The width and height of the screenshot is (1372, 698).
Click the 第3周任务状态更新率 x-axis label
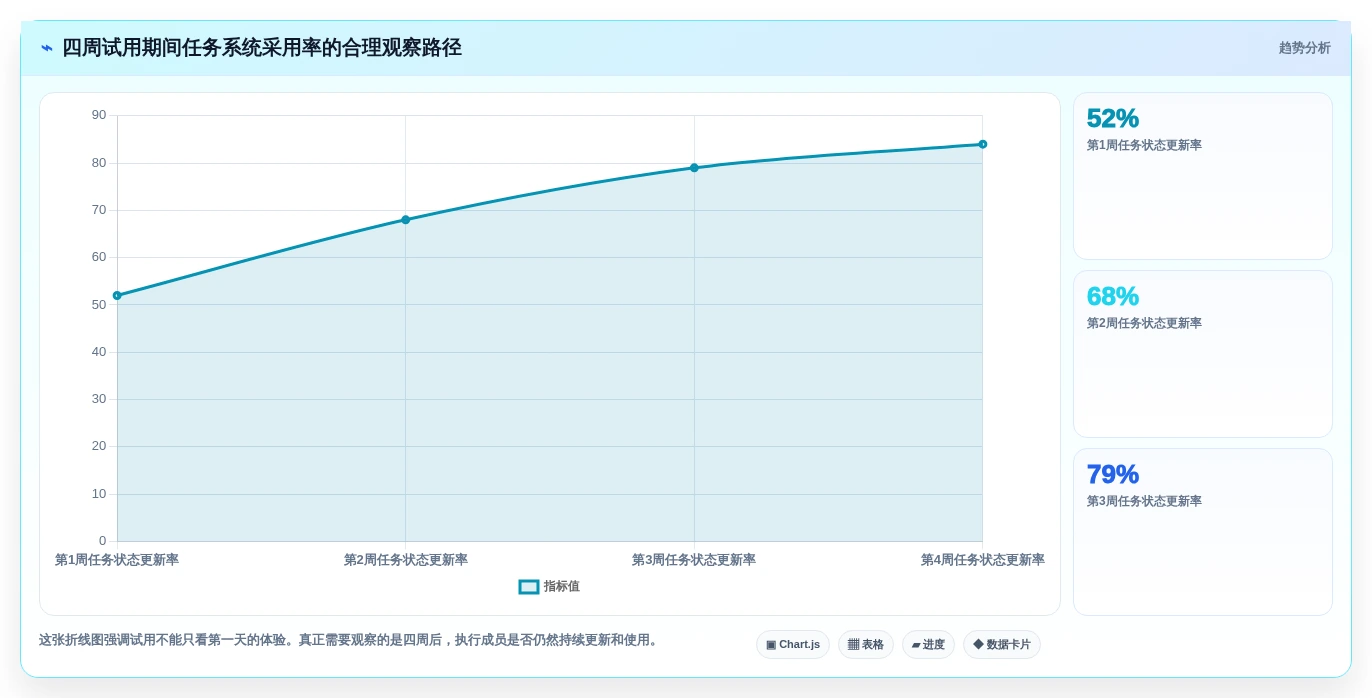click(x=694, y=560)
